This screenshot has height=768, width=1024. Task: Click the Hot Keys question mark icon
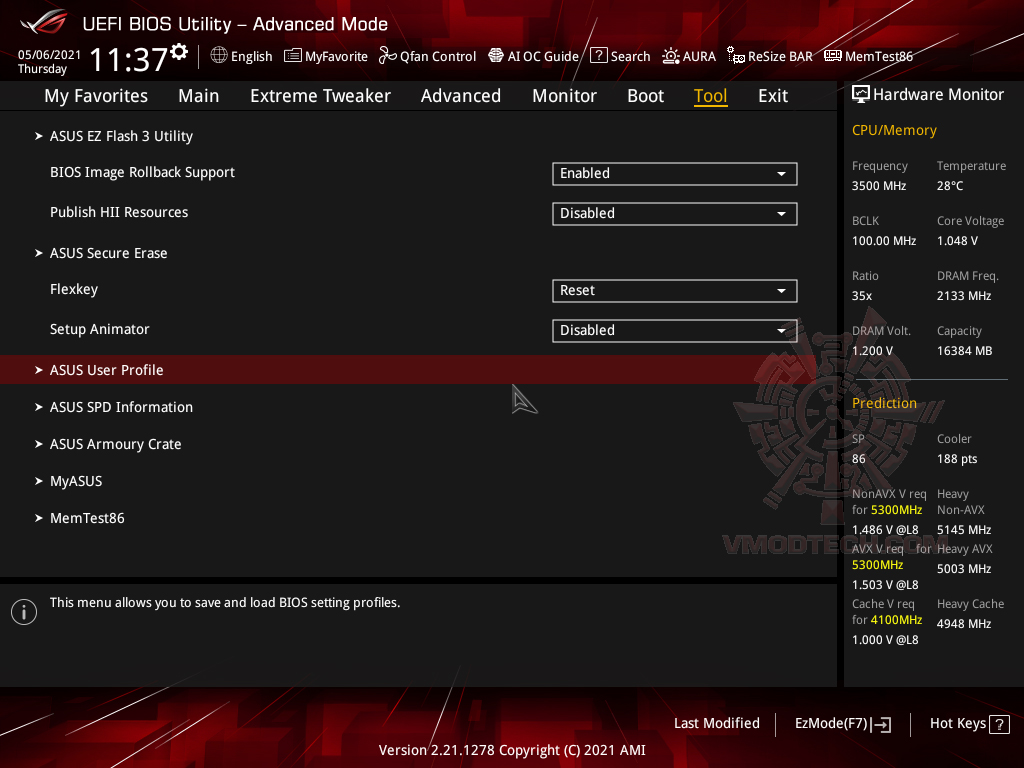[x=999, y=724]
